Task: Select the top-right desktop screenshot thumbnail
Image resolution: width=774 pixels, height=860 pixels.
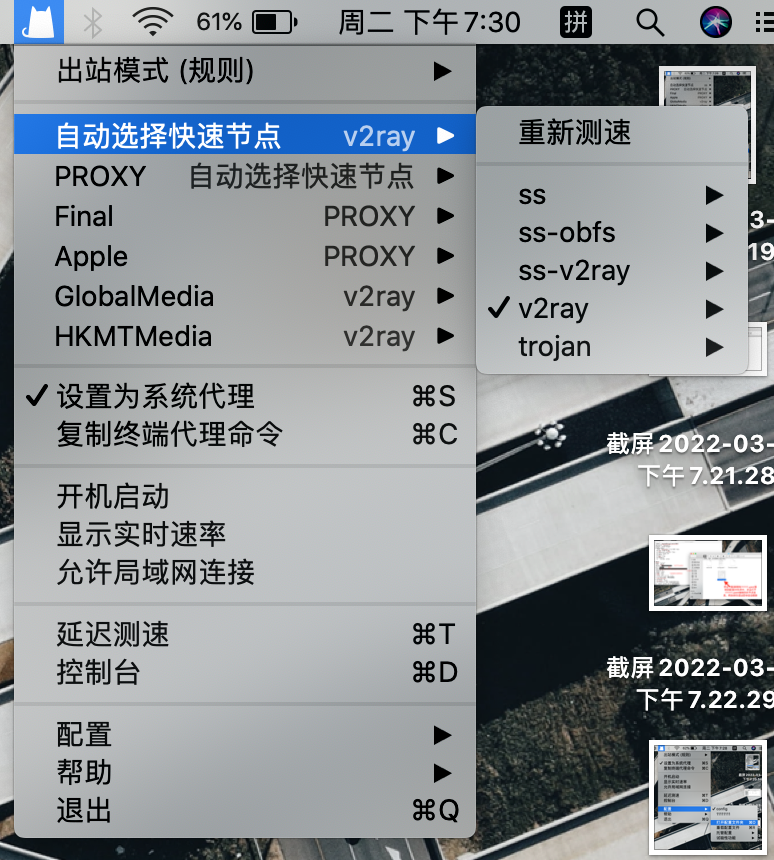Action: pyautogui.click(x=707, y=88)
